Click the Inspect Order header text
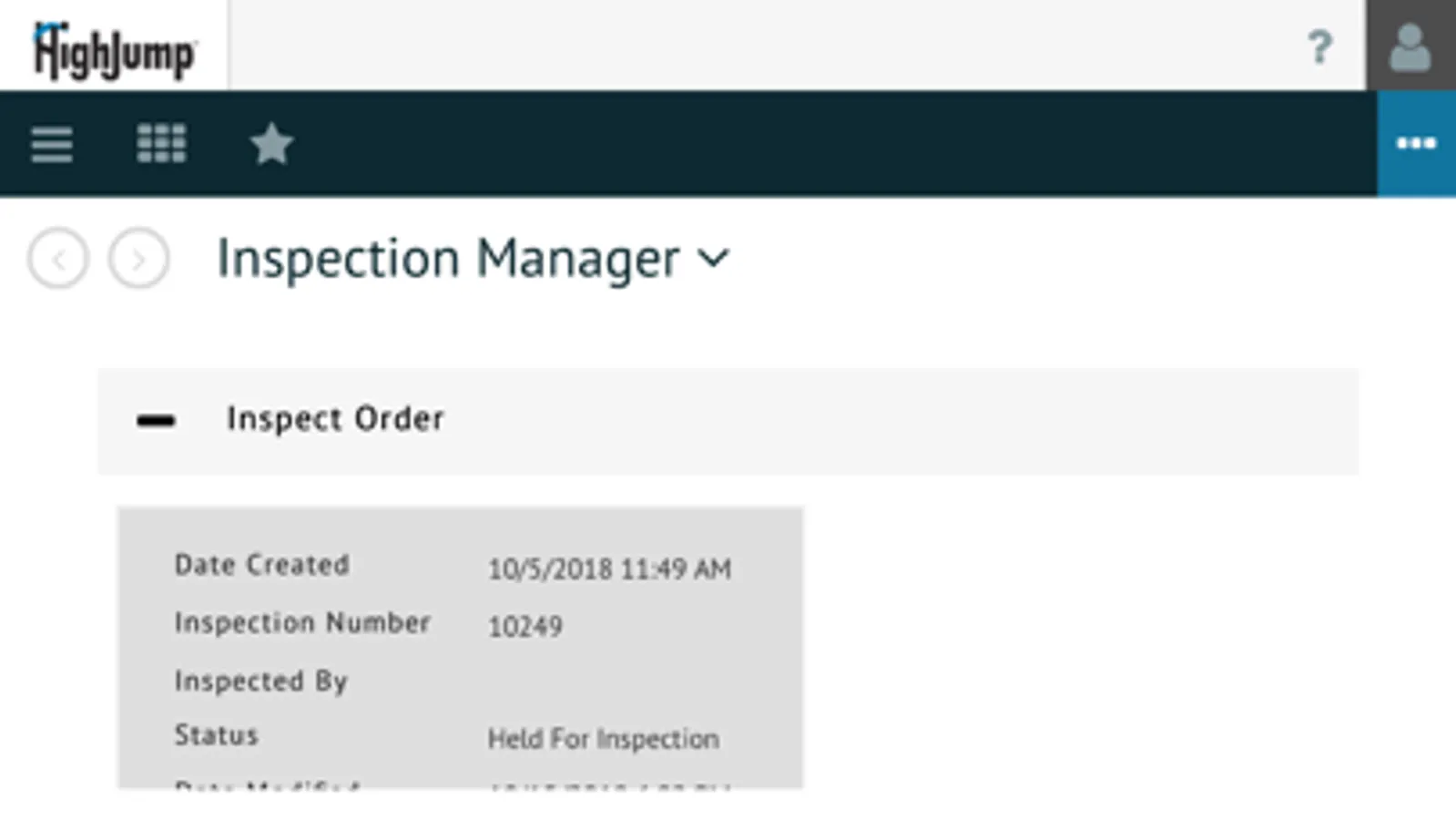The width and height of the screenshot is (1456, 820). [335, 419]
